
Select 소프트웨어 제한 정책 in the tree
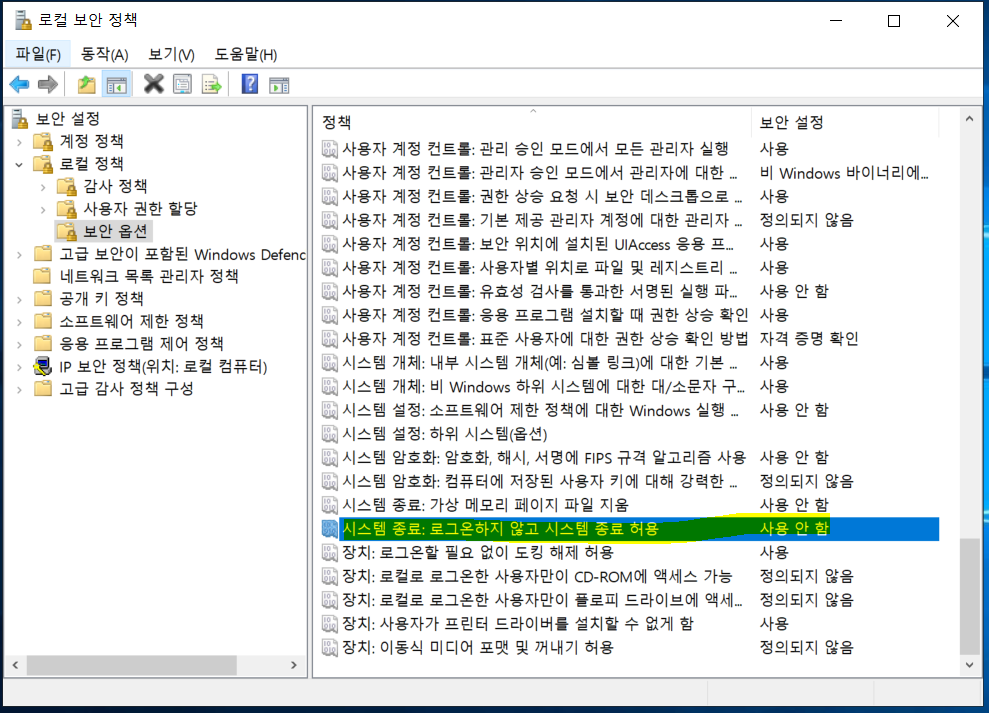(x=131, y=321)
